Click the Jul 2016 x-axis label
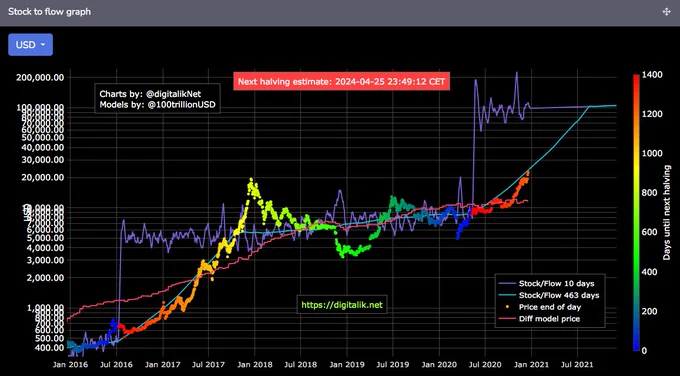The height and width of the screenshot is (376, 680). [116, 365]
